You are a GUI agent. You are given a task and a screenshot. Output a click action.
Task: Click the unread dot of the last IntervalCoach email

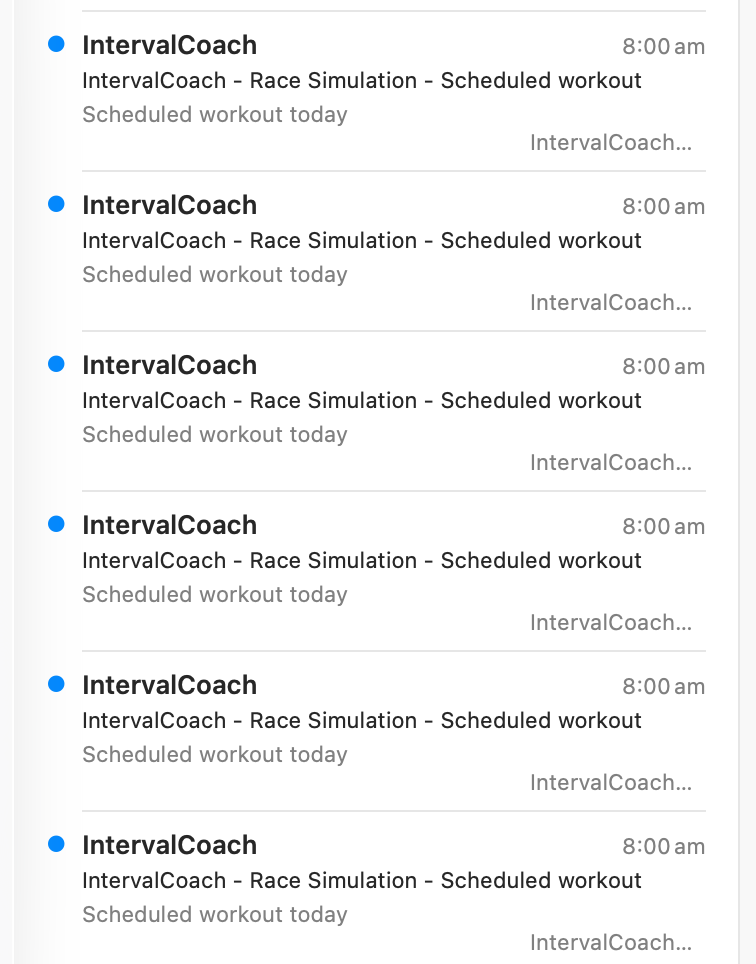(56, 844)
